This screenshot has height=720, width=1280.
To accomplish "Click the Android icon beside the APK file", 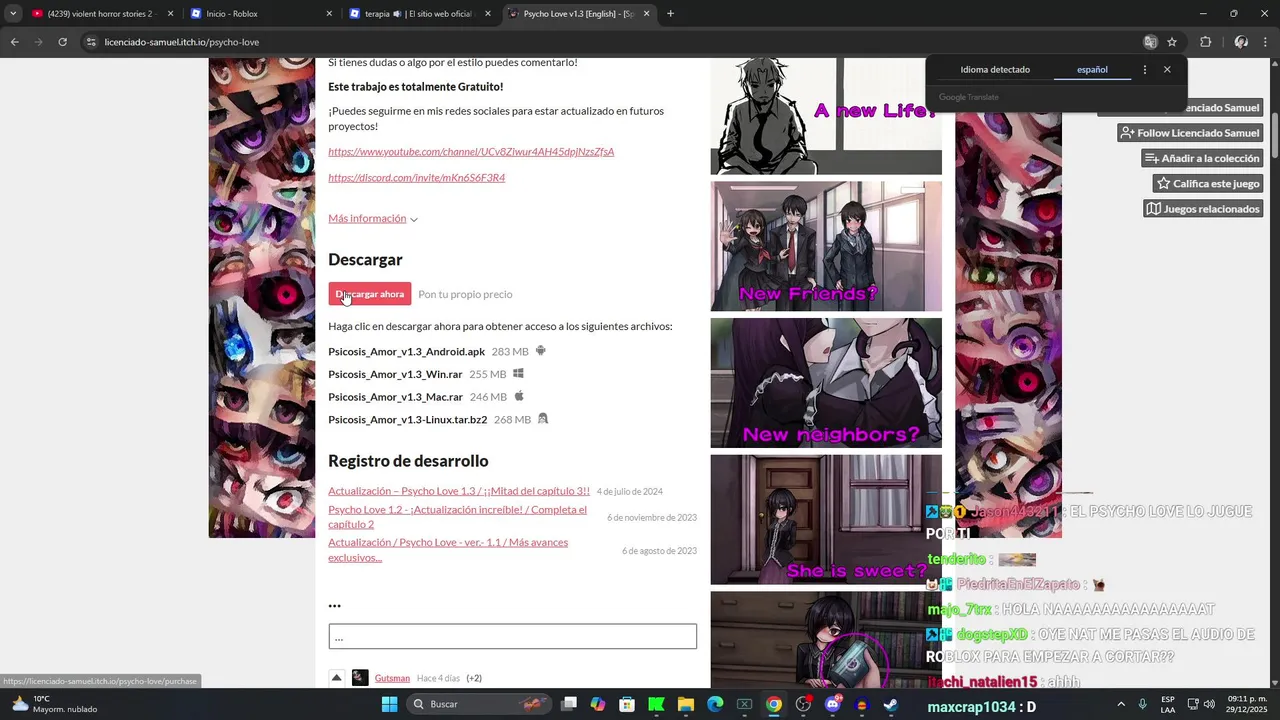I will 541,351.
